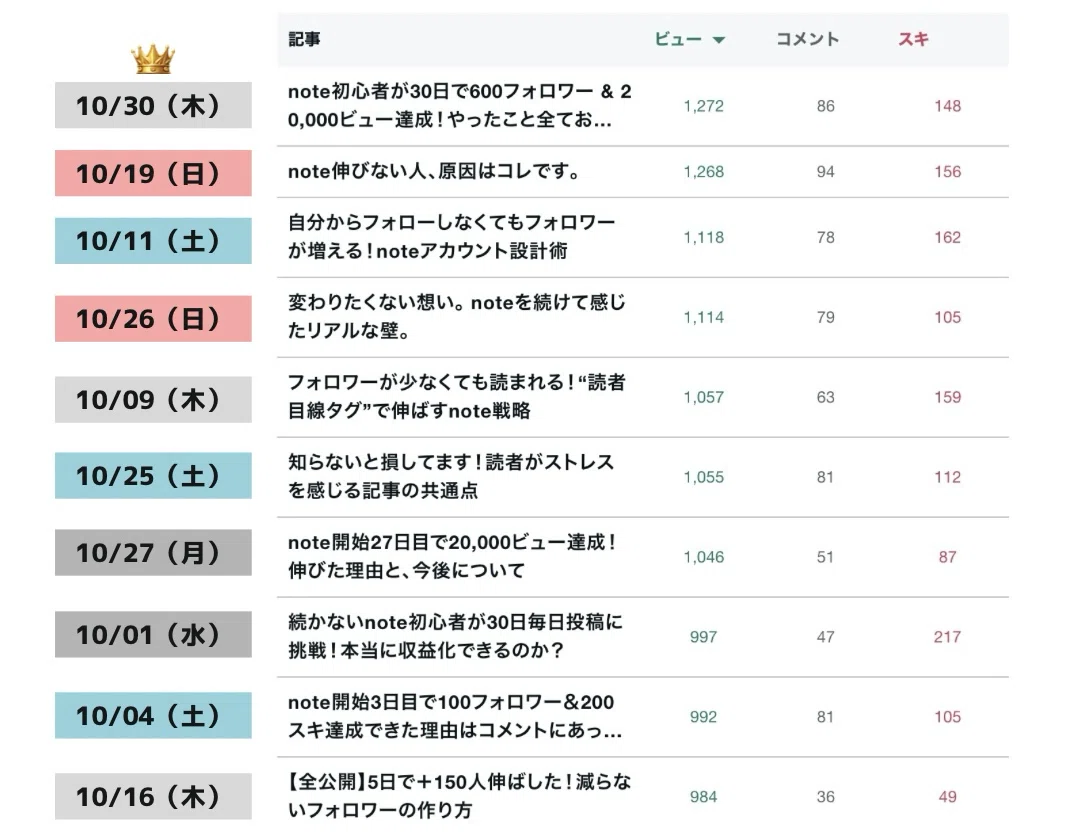Open article about 30日で600フォロワー
Viewport: 1080px width, 836px height.
(x=459, y=105)
